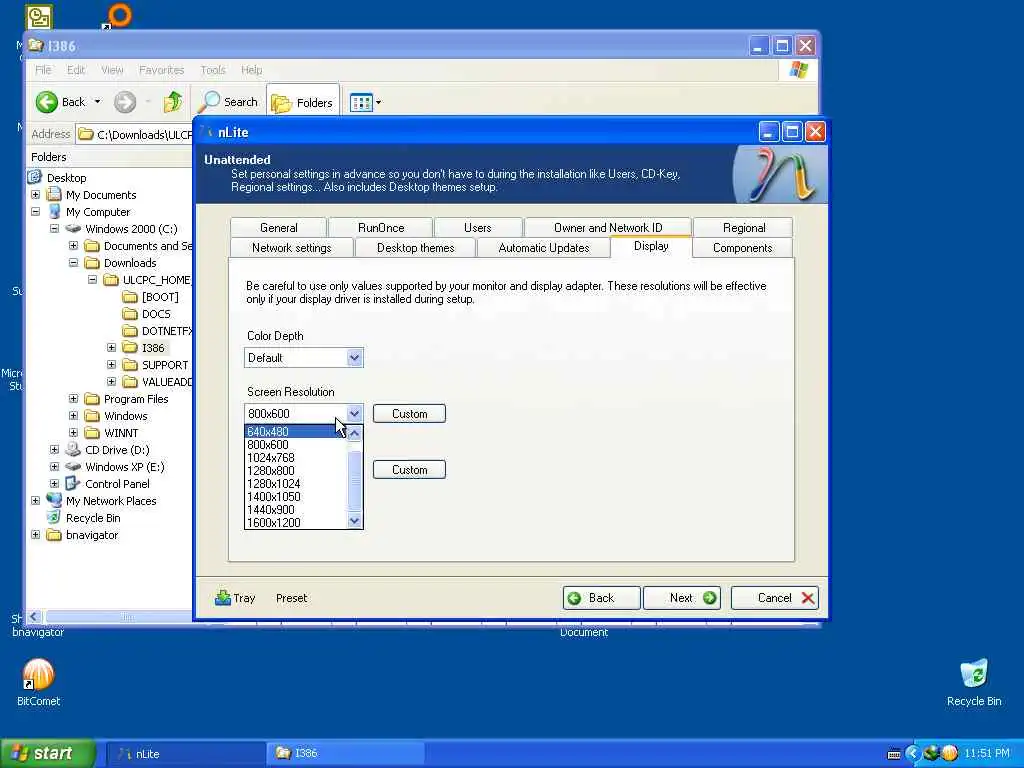The image size is (1024, 768).
Task: Choose 640x480 from resolution list
Action: coord(295,432)
